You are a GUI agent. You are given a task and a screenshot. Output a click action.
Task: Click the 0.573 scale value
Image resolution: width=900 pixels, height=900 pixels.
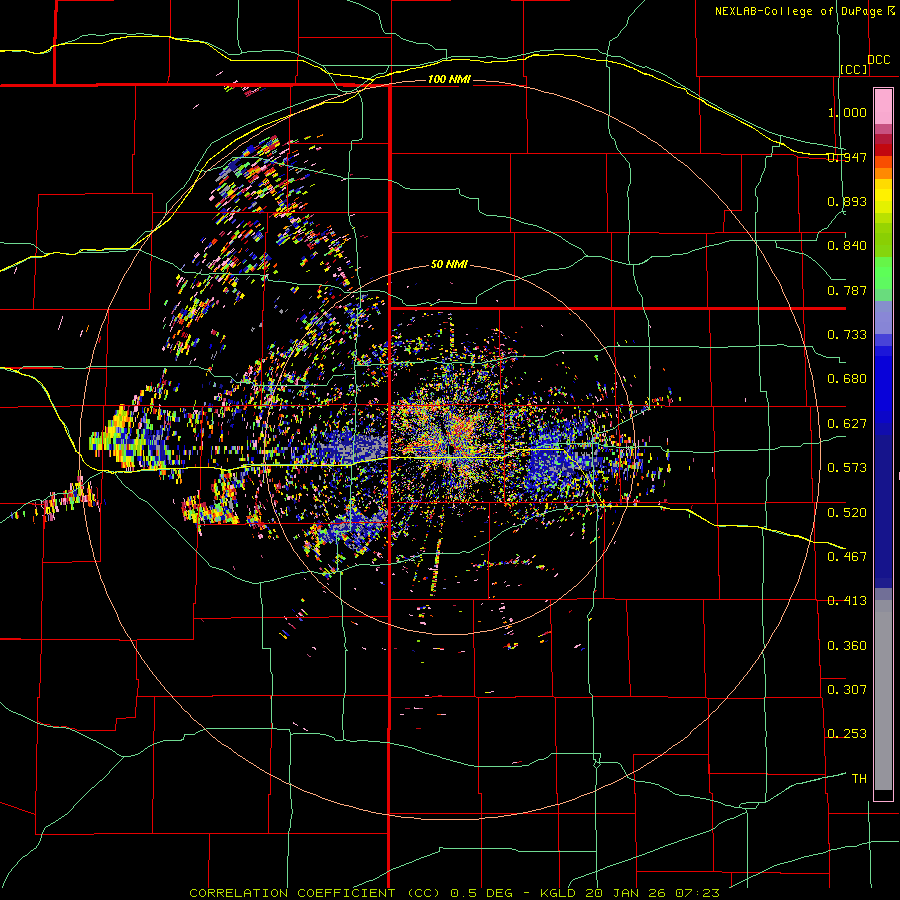tap(847, 468)
